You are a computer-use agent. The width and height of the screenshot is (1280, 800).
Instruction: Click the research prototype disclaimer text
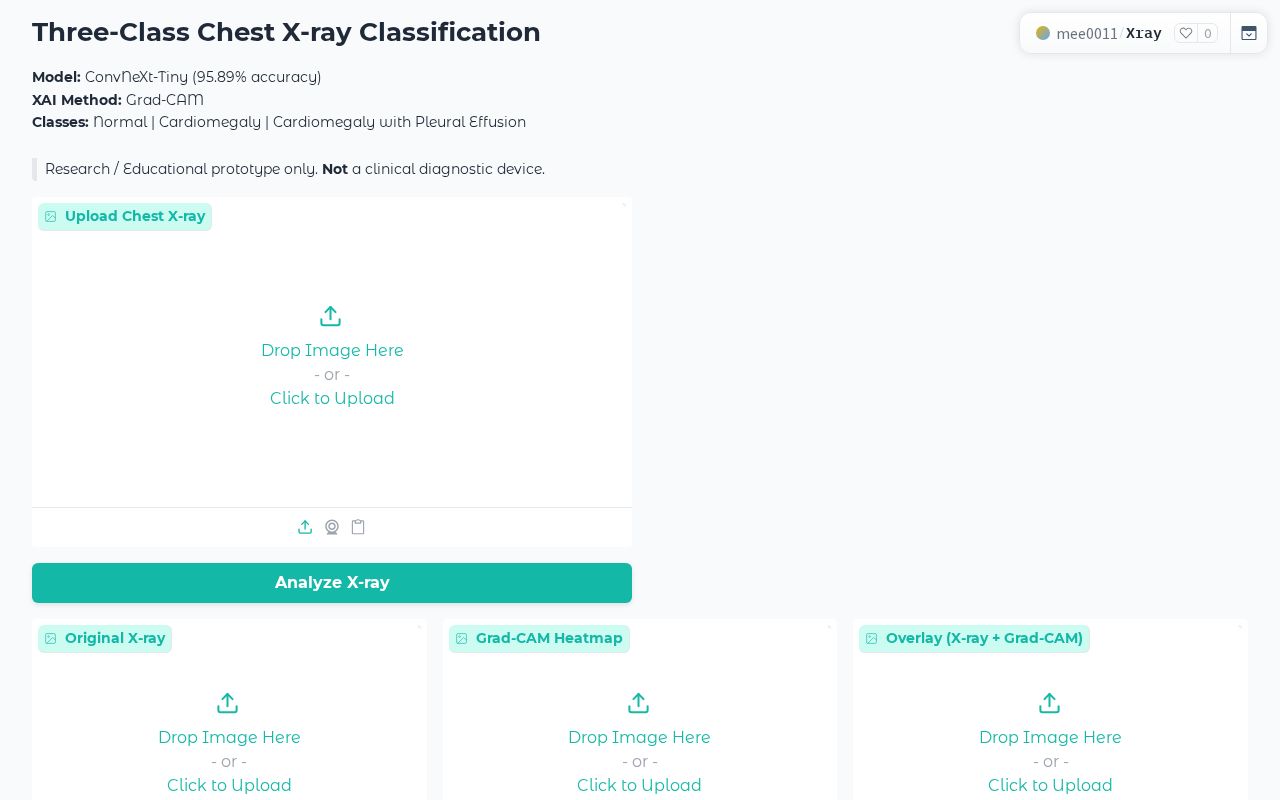(295, 169)
